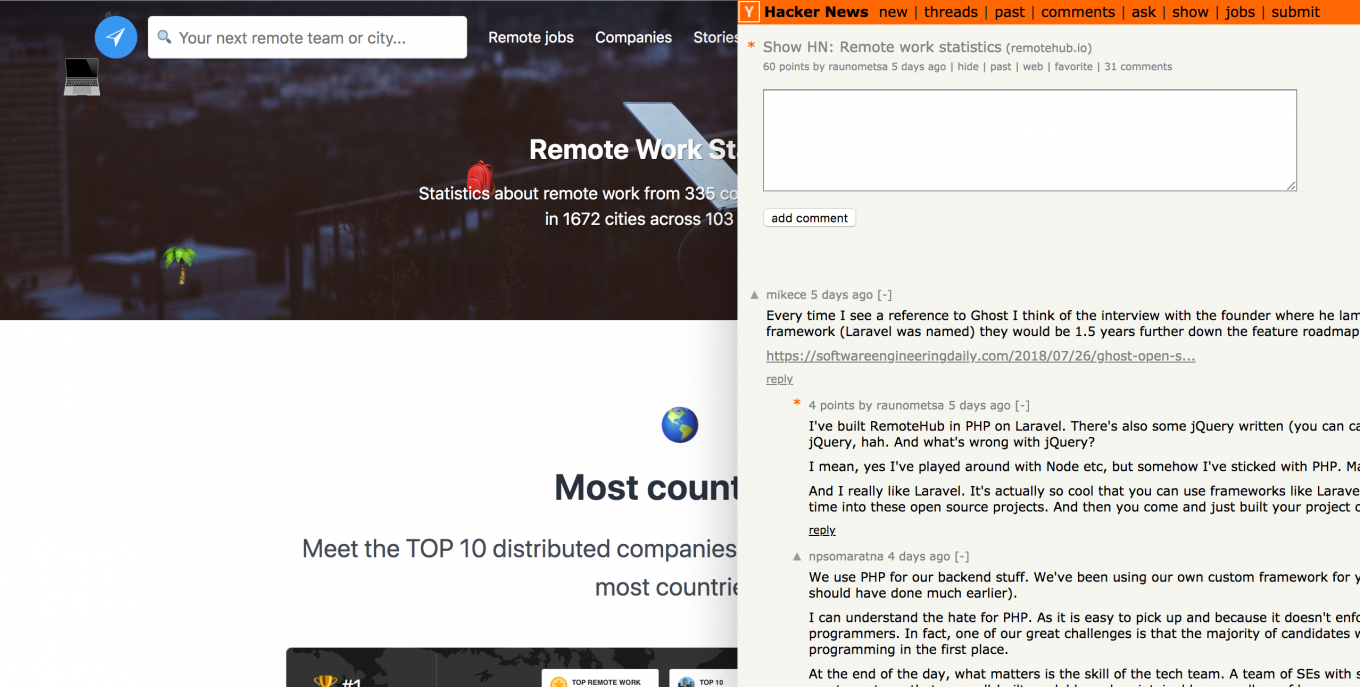Upvote mikece's comment with the arrow
The height and width of the screenshot is (687, 1360).
coord(755,295)
